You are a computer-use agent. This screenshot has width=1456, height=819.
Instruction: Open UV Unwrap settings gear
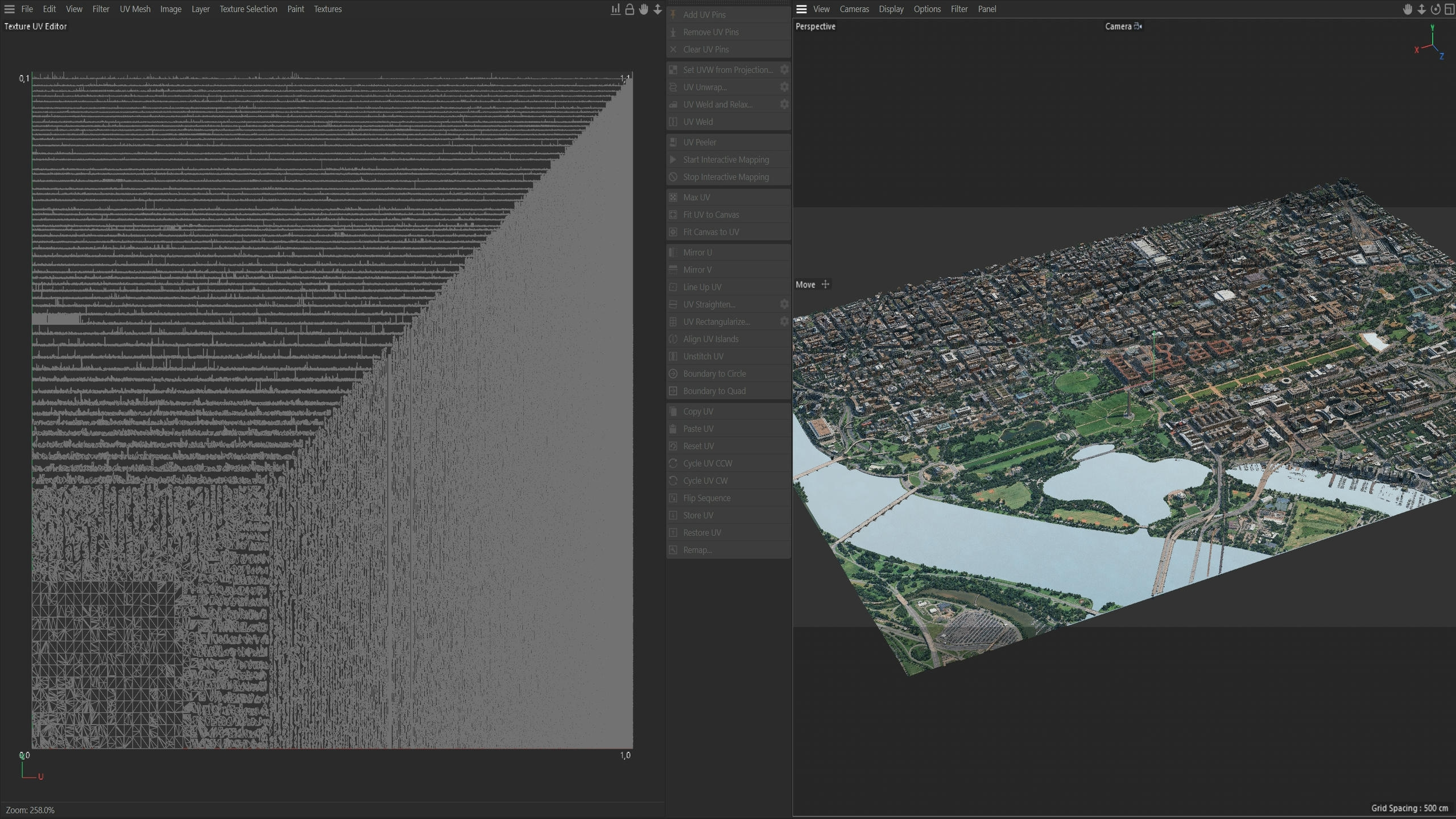784,87
